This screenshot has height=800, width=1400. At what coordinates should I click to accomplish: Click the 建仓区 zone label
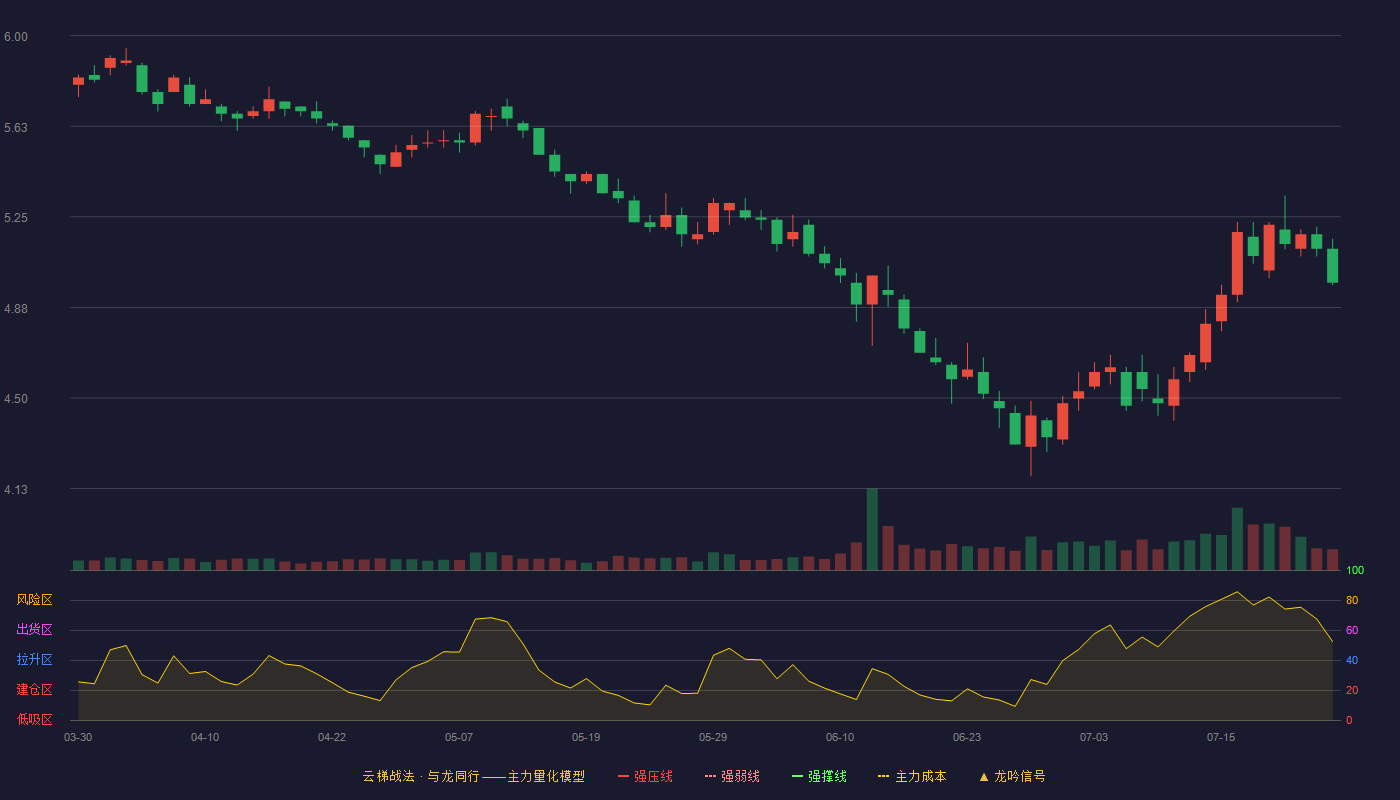tap(35, 690)
